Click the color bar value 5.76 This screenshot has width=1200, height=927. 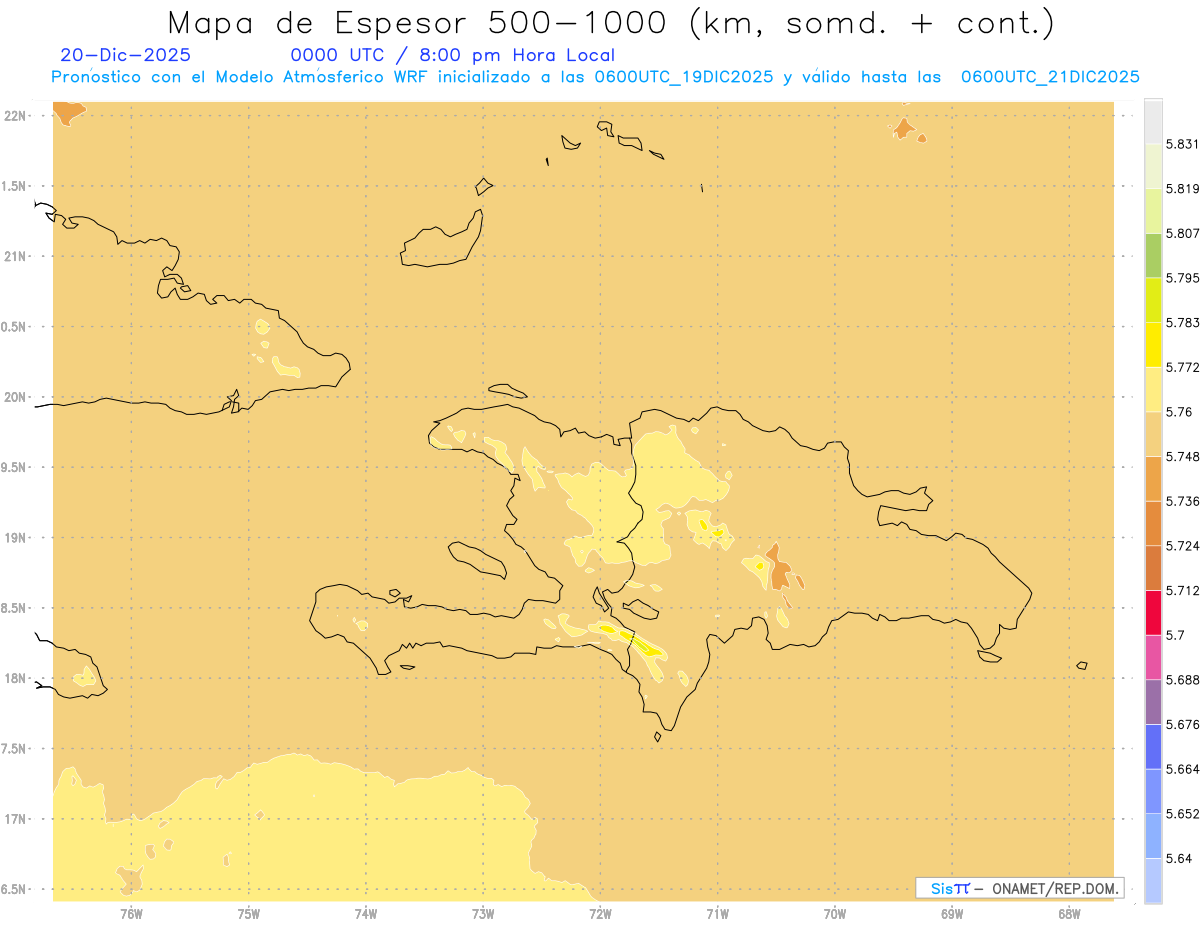pos(1179,412)
